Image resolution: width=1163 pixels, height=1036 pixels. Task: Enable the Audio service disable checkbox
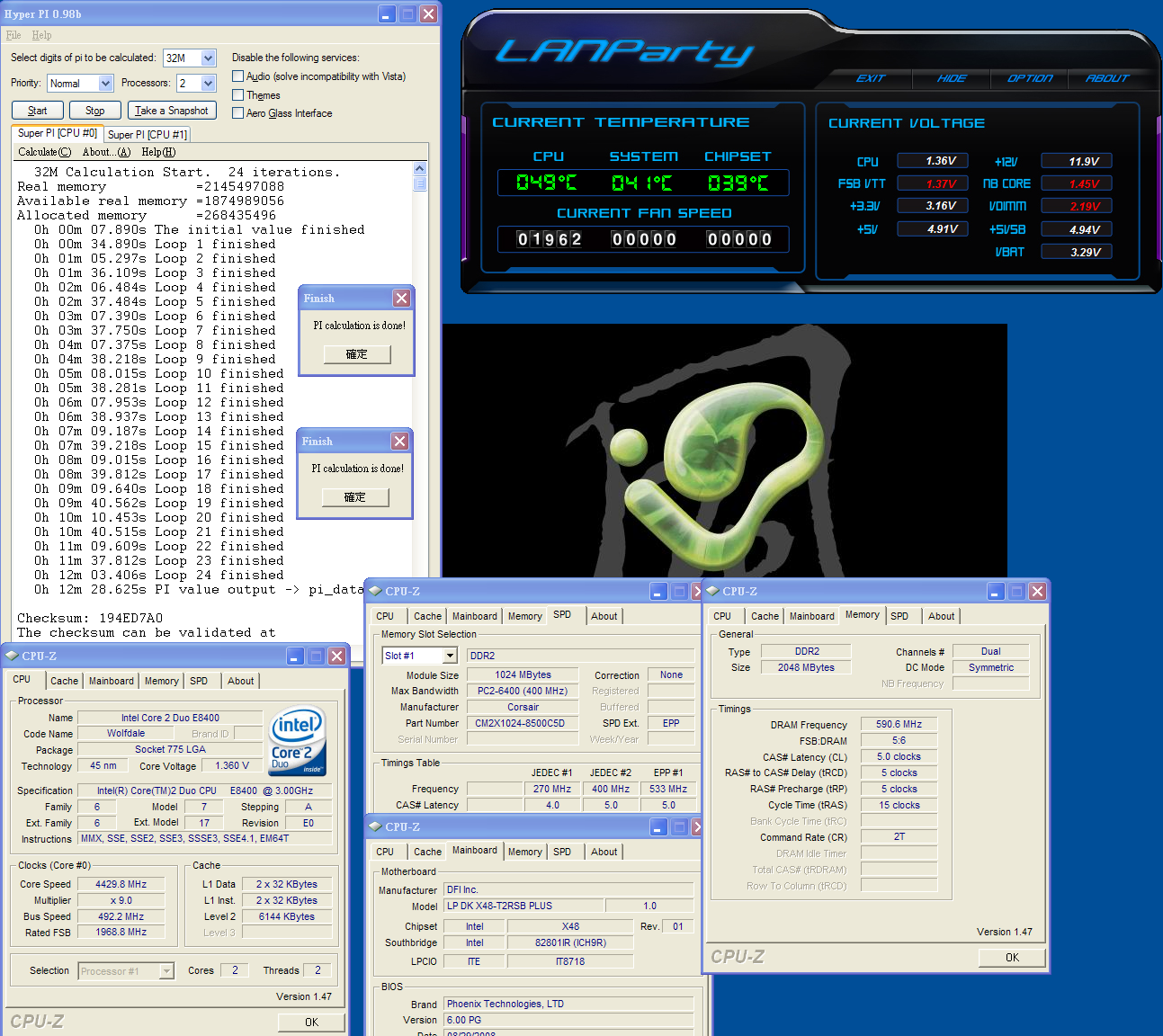(238, 76)
